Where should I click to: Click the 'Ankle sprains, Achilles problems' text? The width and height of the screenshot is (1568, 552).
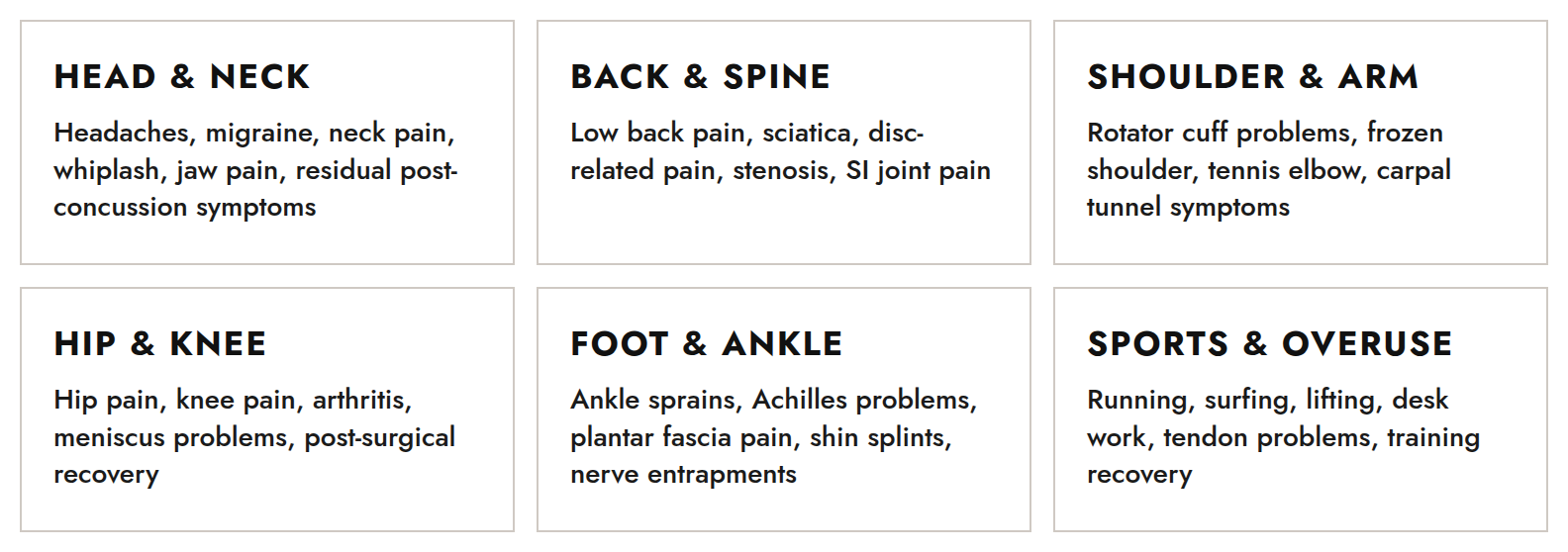click(x=774, y=436)
